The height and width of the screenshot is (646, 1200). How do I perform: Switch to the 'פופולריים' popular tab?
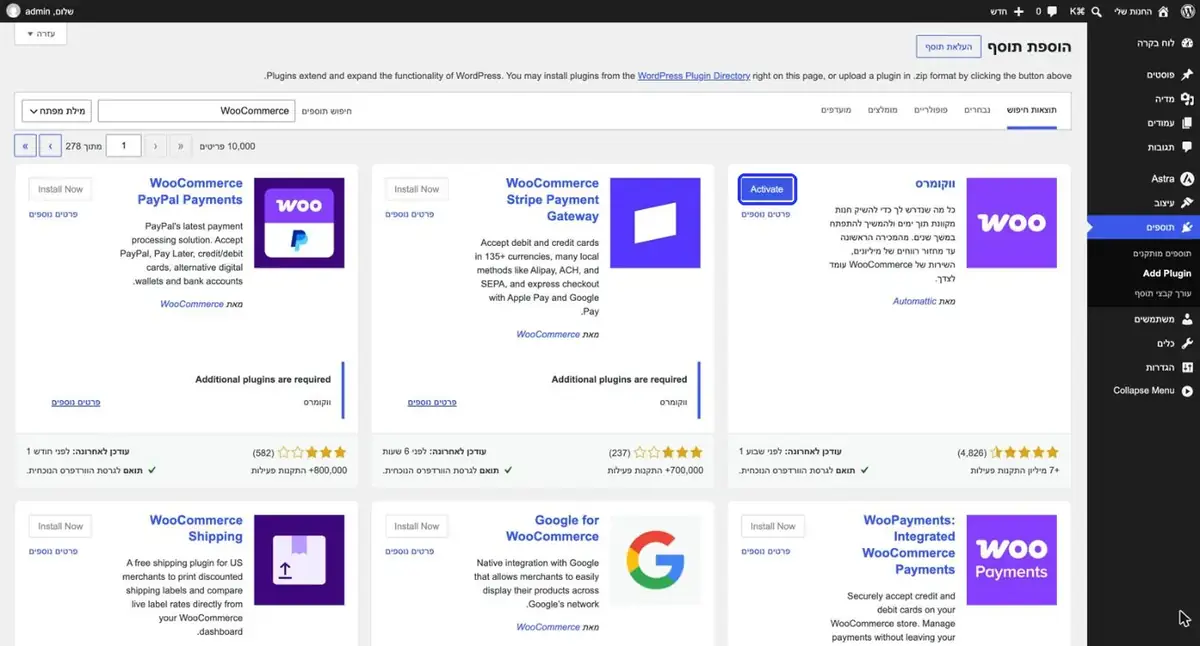[930, 110]
